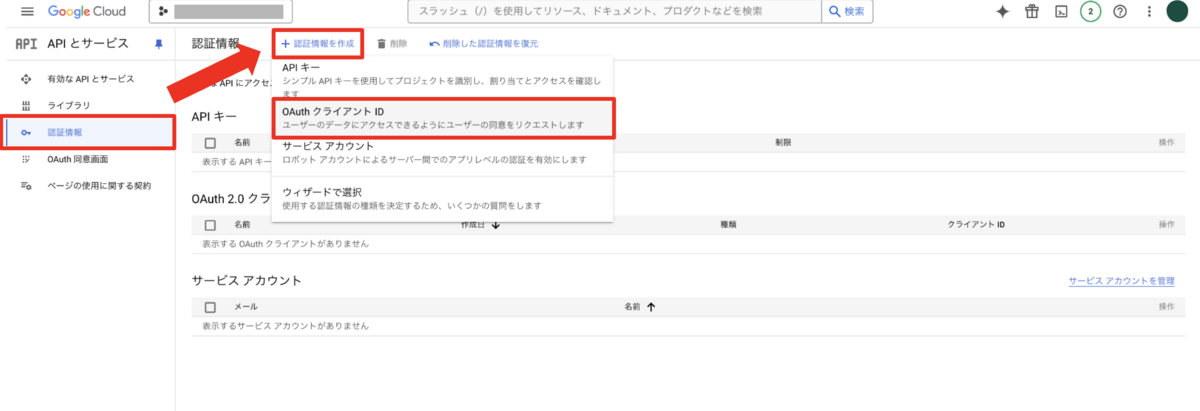This screenshot has width=1200, height=411.
Task: Click the resource search input field
Action: click(x=615, y=11)
